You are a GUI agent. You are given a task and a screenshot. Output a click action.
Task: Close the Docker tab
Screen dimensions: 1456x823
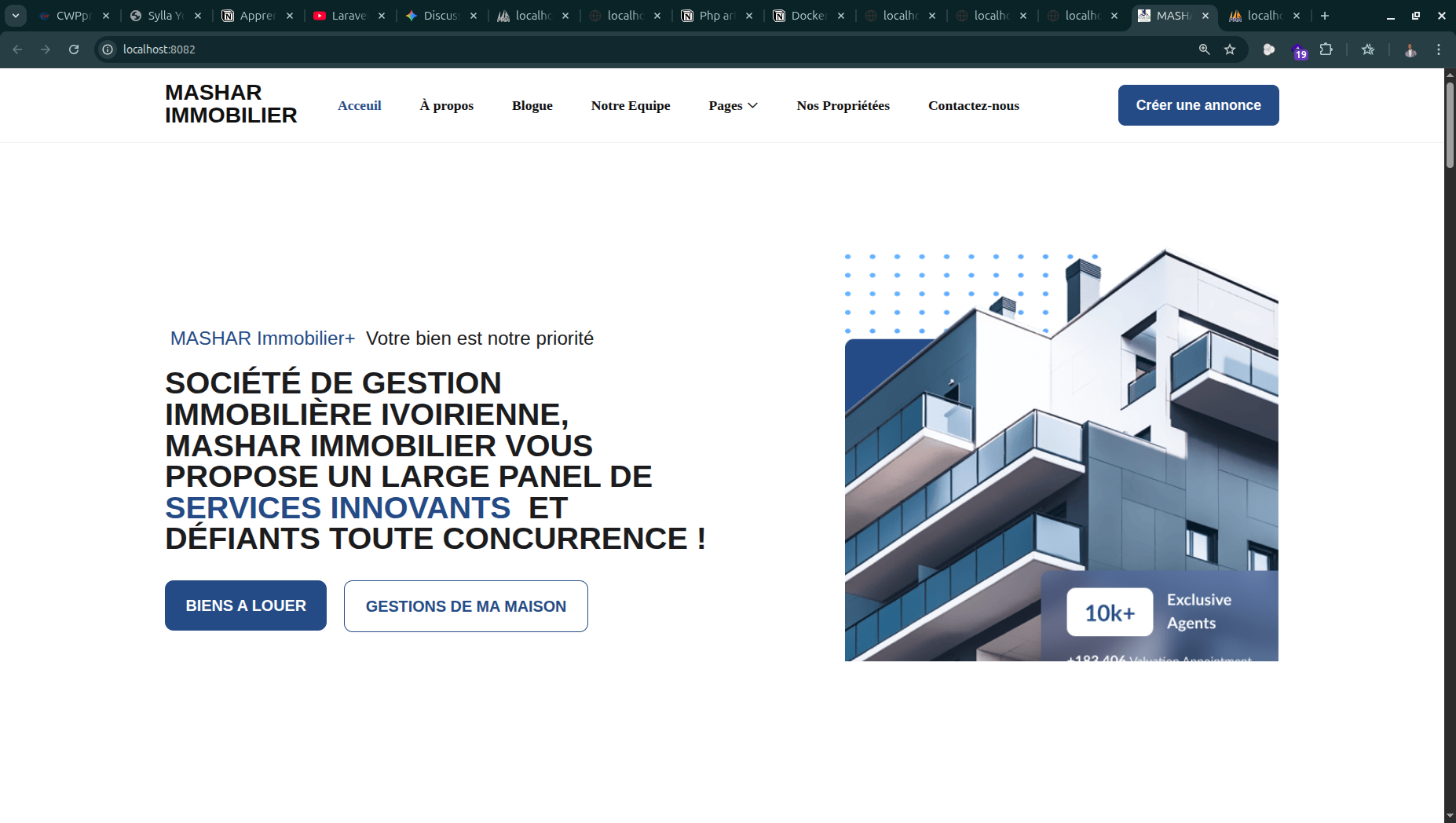[841, 16]
